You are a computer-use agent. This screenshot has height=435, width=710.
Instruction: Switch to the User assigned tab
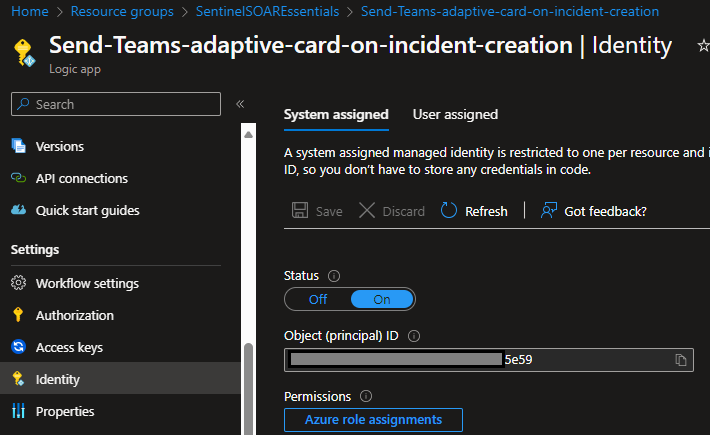coord(455,115)
